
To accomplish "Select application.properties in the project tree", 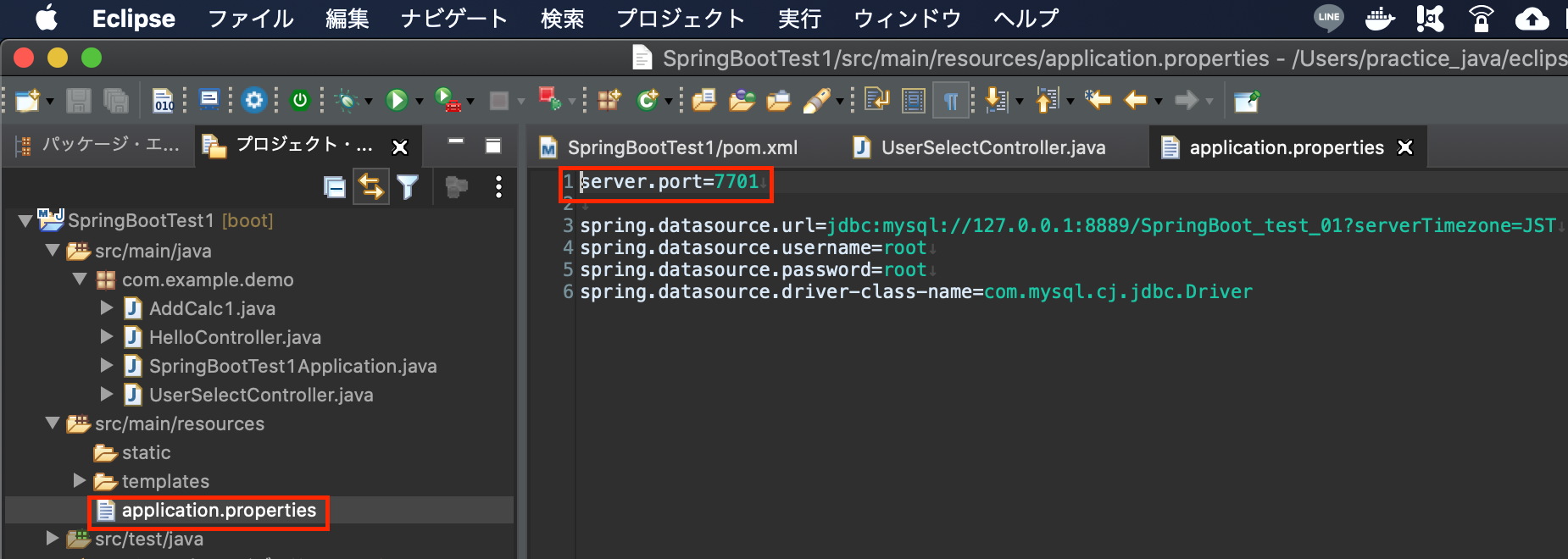I will pos(219,510).
